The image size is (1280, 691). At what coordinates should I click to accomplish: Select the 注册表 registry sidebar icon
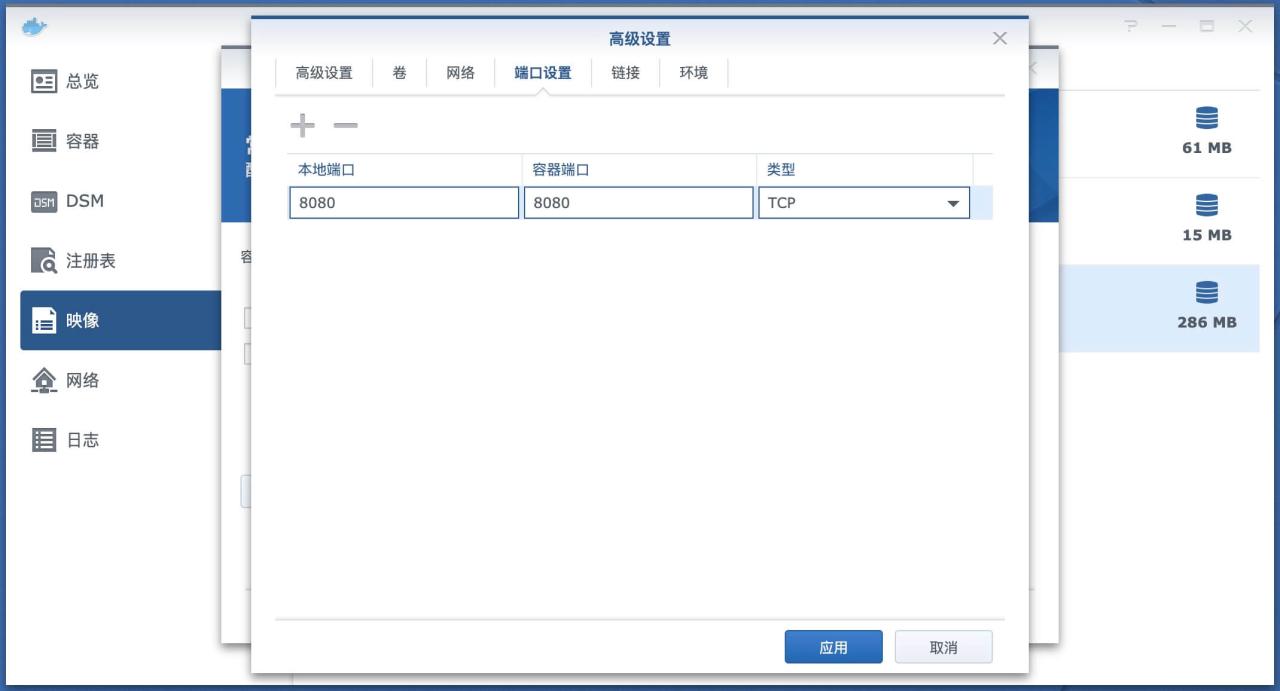[44, 261]
